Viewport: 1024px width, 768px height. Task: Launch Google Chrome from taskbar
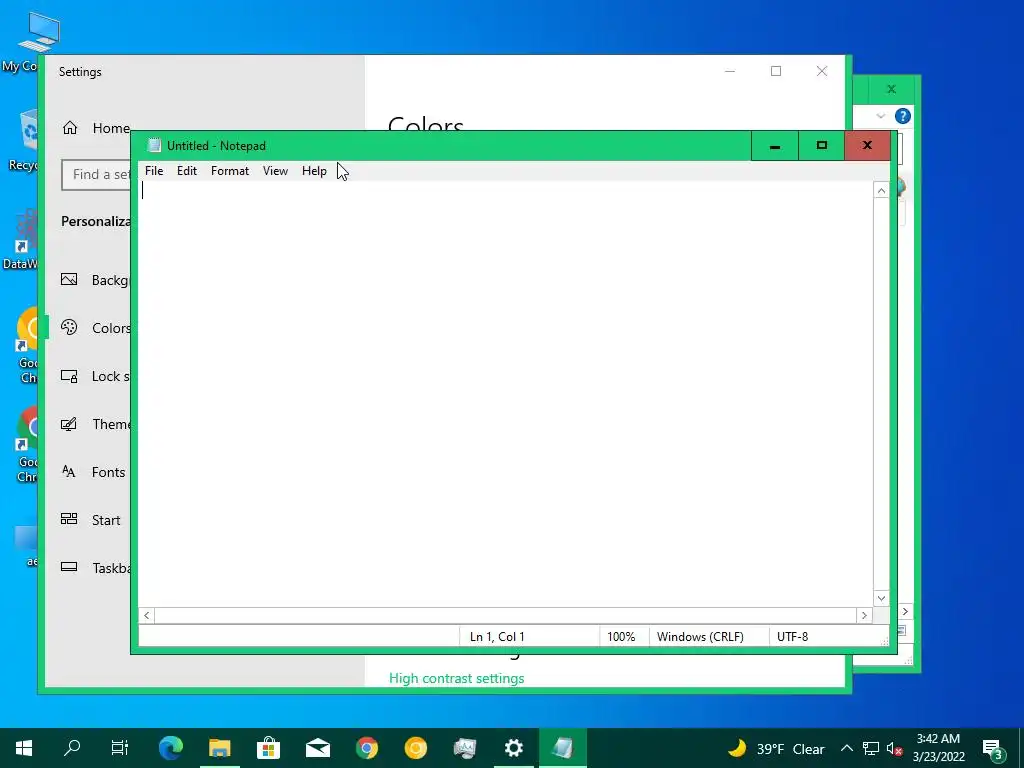point(367,748)
